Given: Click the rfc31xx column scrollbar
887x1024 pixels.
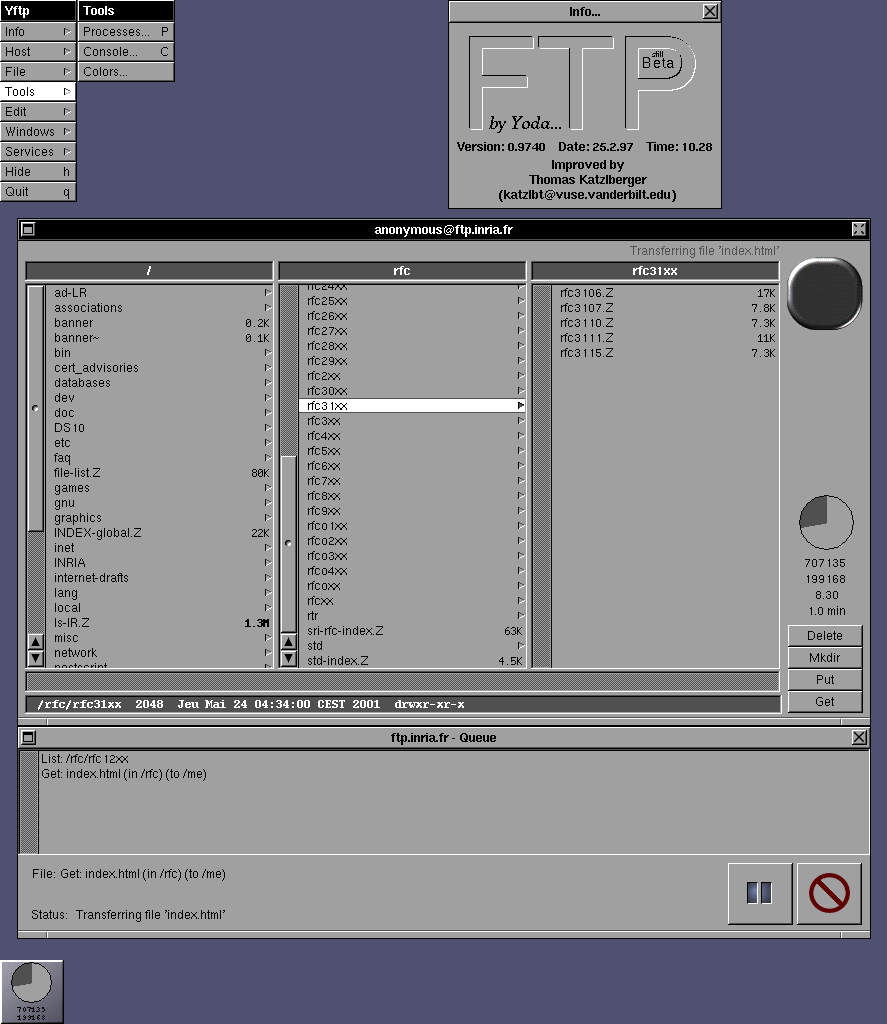Looking at the screenshot, I should coord(542,476).
